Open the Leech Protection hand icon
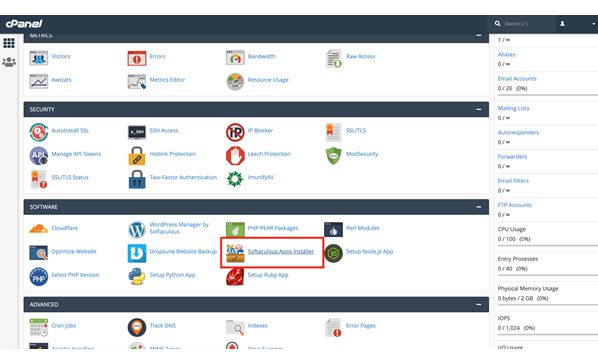598x363 pixels. tap(235, 156)
